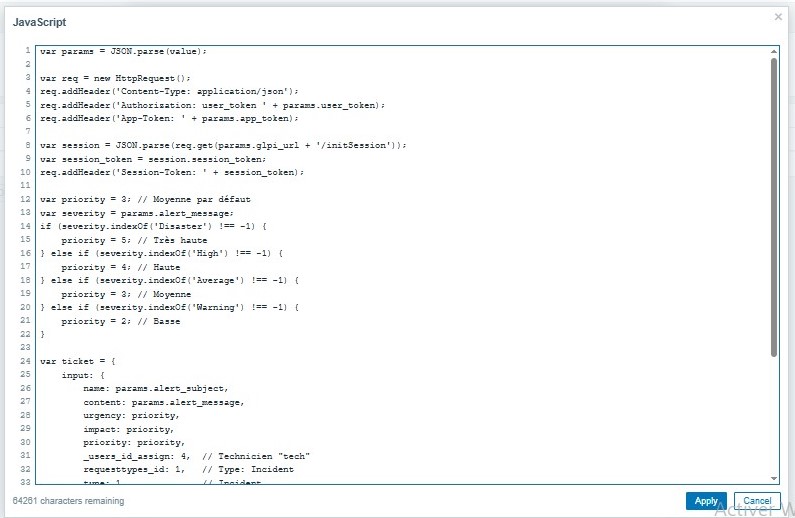
Task: Click the 'urgency: priority,' line
Action: [131, 415]
